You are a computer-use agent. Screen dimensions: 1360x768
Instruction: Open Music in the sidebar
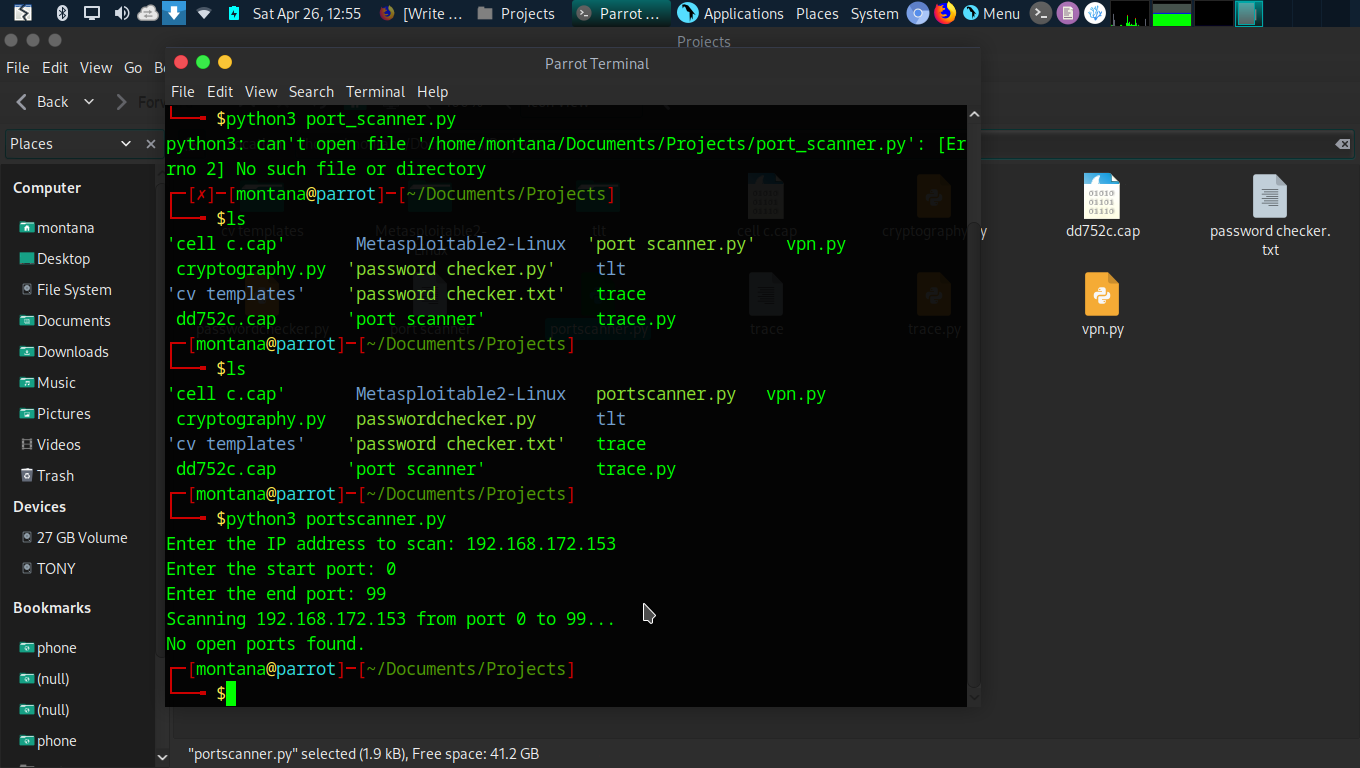[x=48, y=382]
